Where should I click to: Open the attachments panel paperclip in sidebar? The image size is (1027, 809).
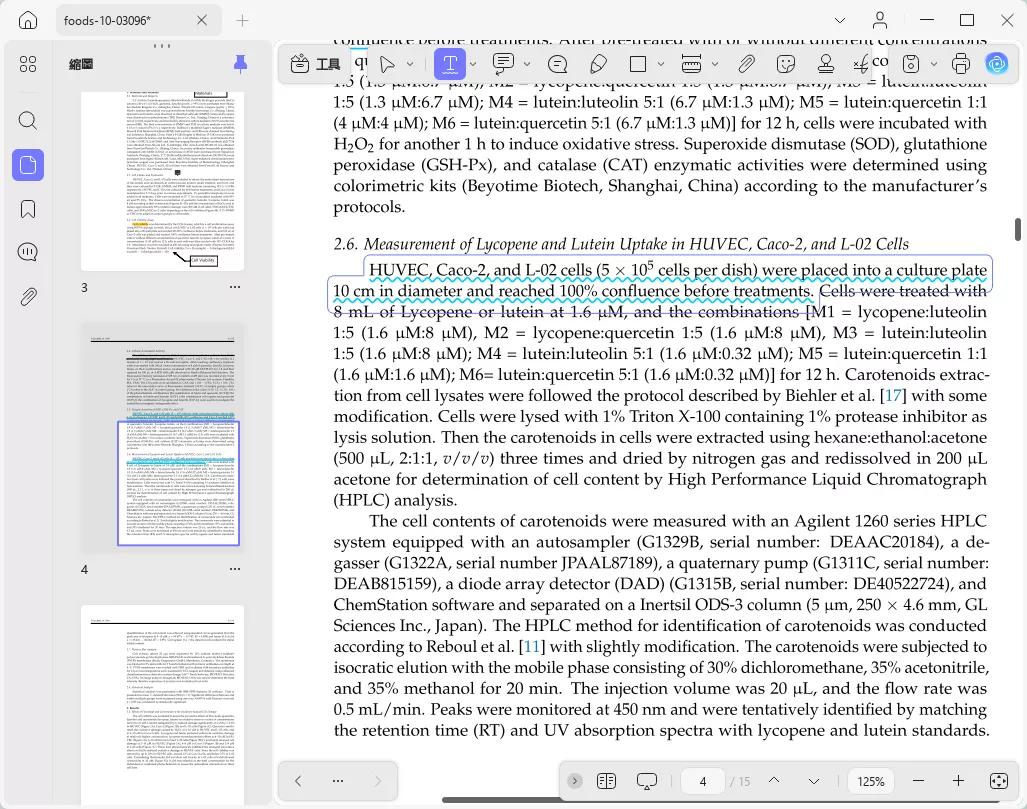28,297
